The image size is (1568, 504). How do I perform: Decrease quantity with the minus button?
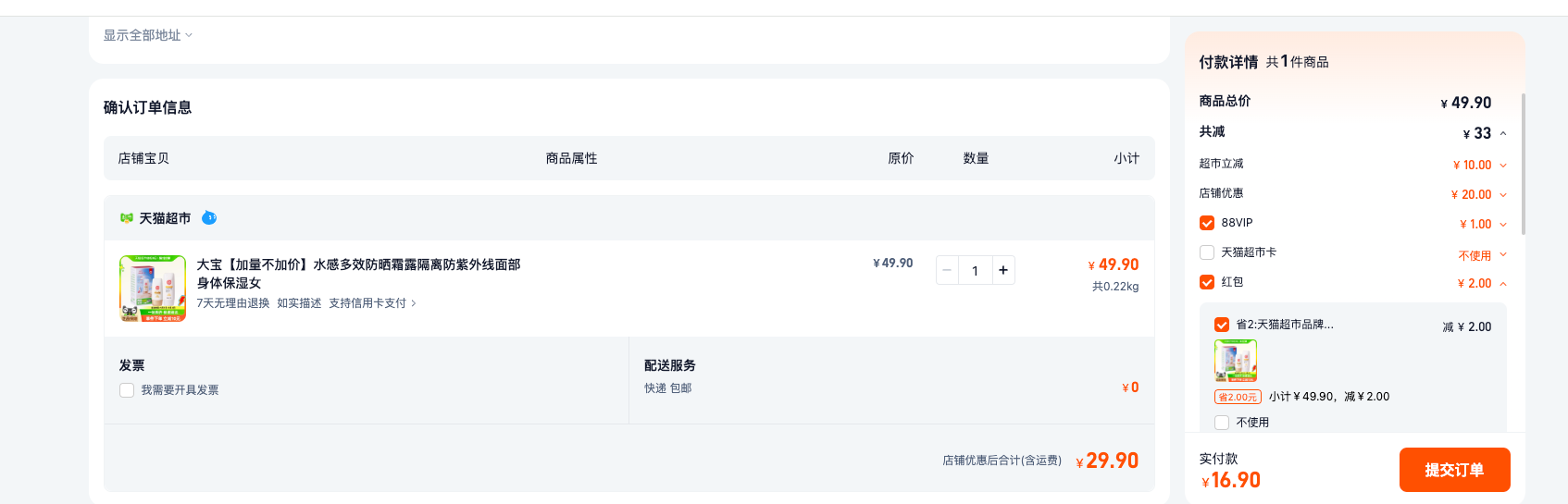point(947,270)
